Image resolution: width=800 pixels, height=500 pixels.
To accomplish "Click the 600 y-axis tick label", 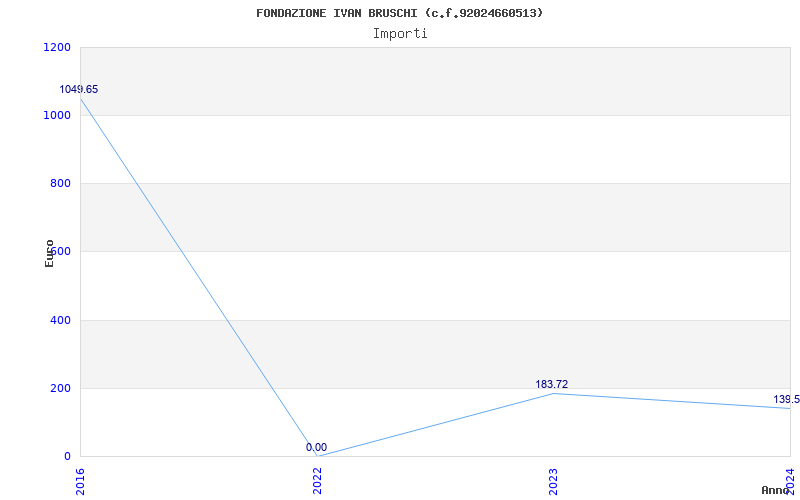I will pos(60,251).
